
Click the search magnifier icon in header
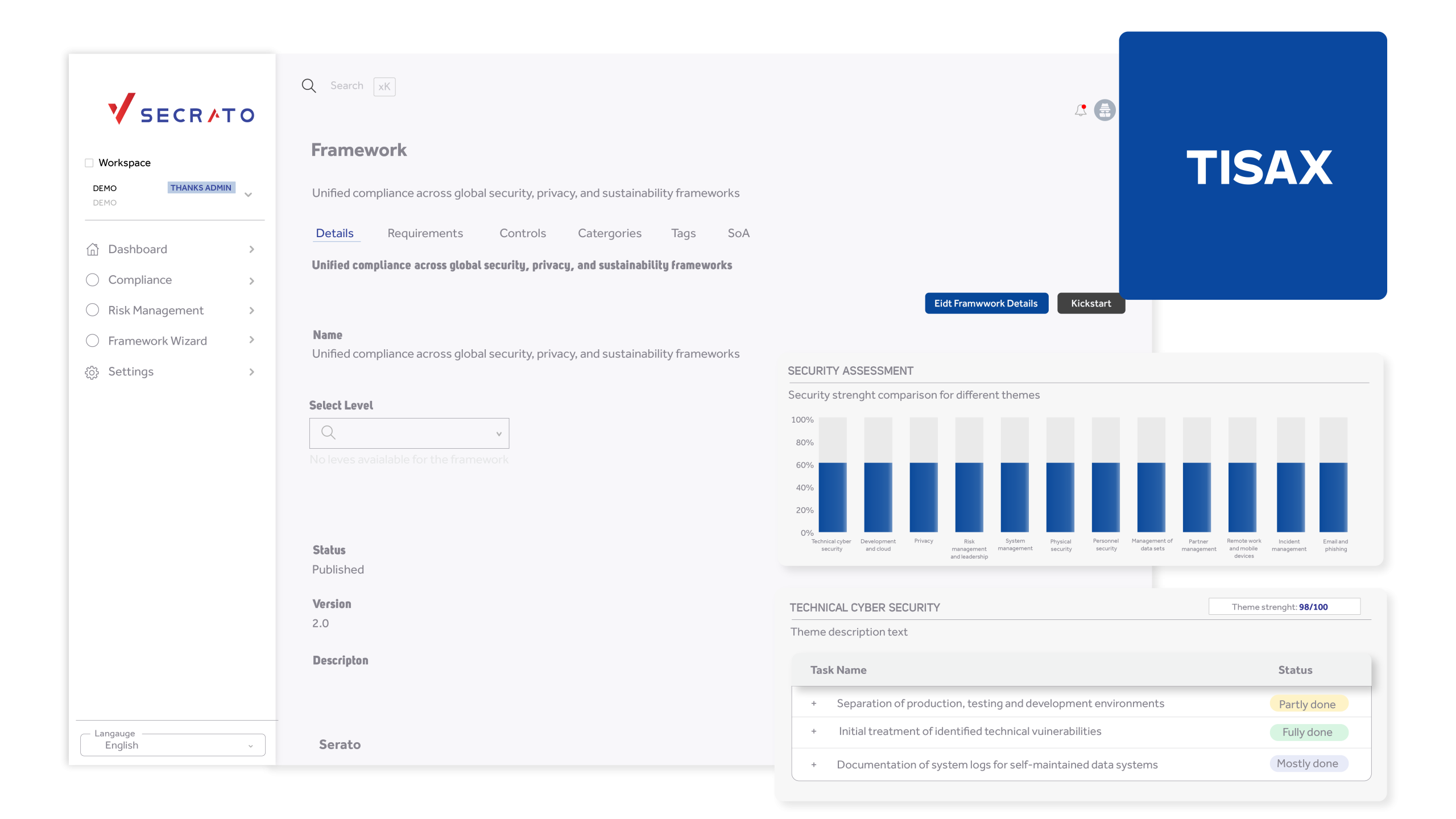(x=309, y=86)
